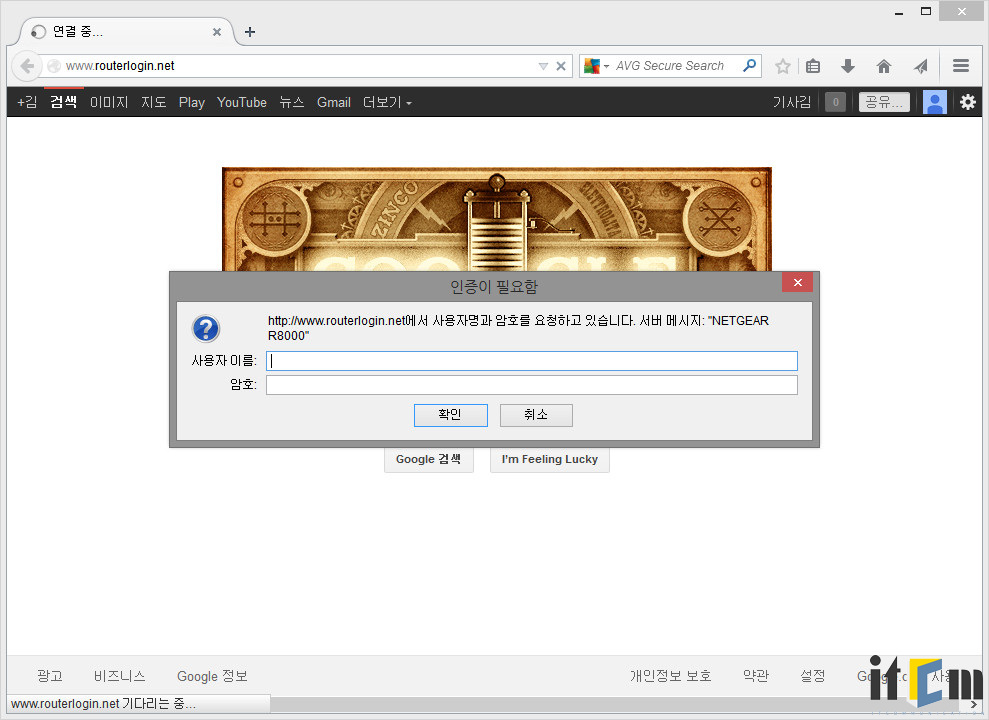Expand the '더보기' dropdown menu
Image resolution: width=989 pixels, height=720 pixels.
387,102
